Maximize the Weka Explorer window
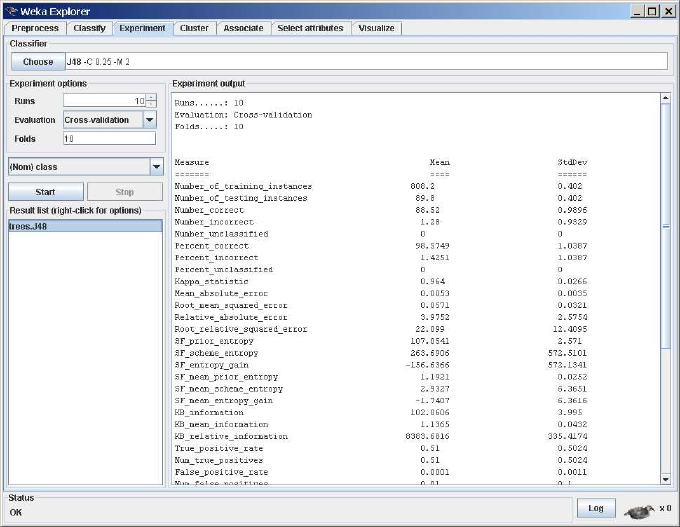Screen dimensions: 680x527 click(652, 11)
